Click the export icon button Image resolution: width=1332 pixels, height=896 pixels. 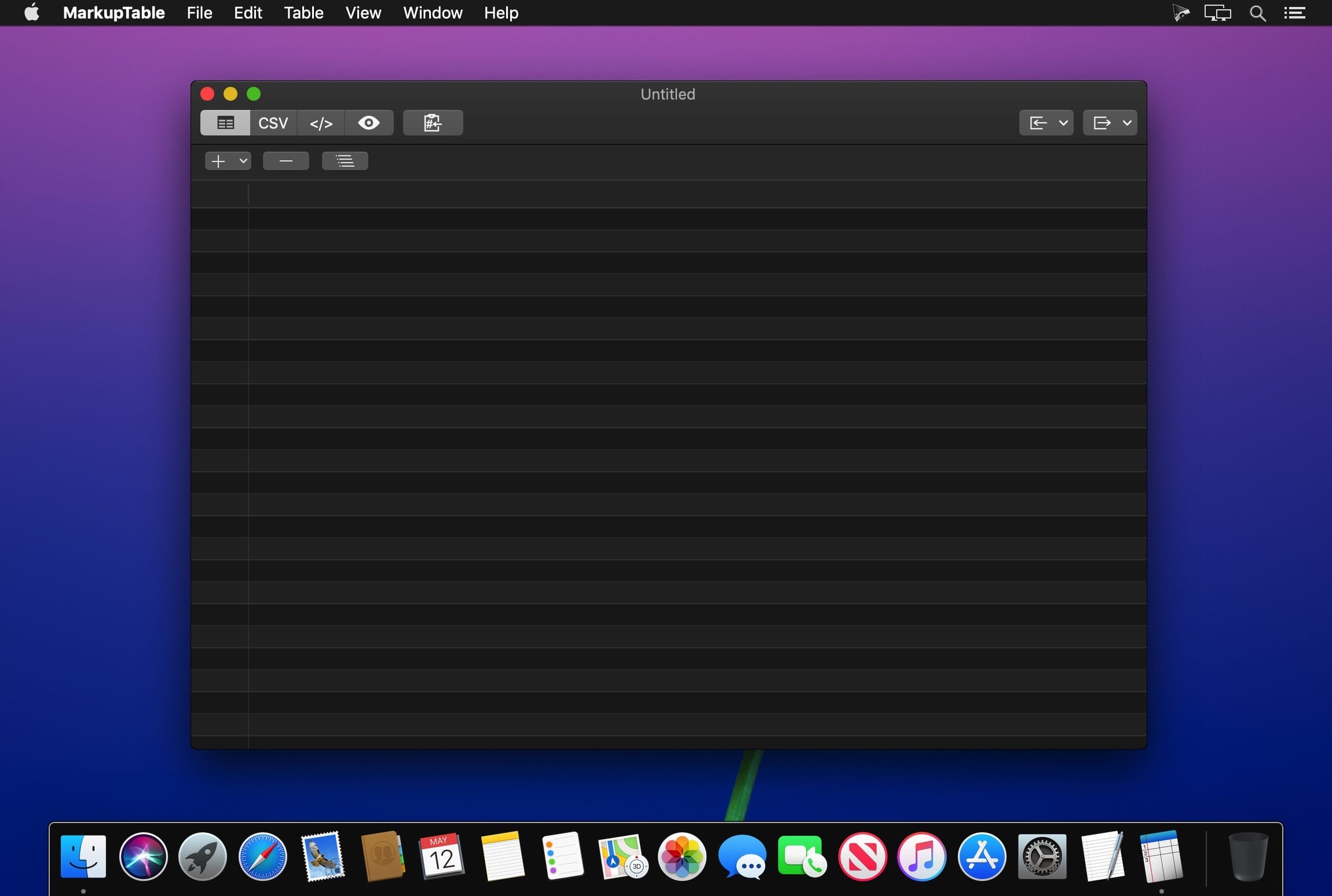tap(1102, 123)
